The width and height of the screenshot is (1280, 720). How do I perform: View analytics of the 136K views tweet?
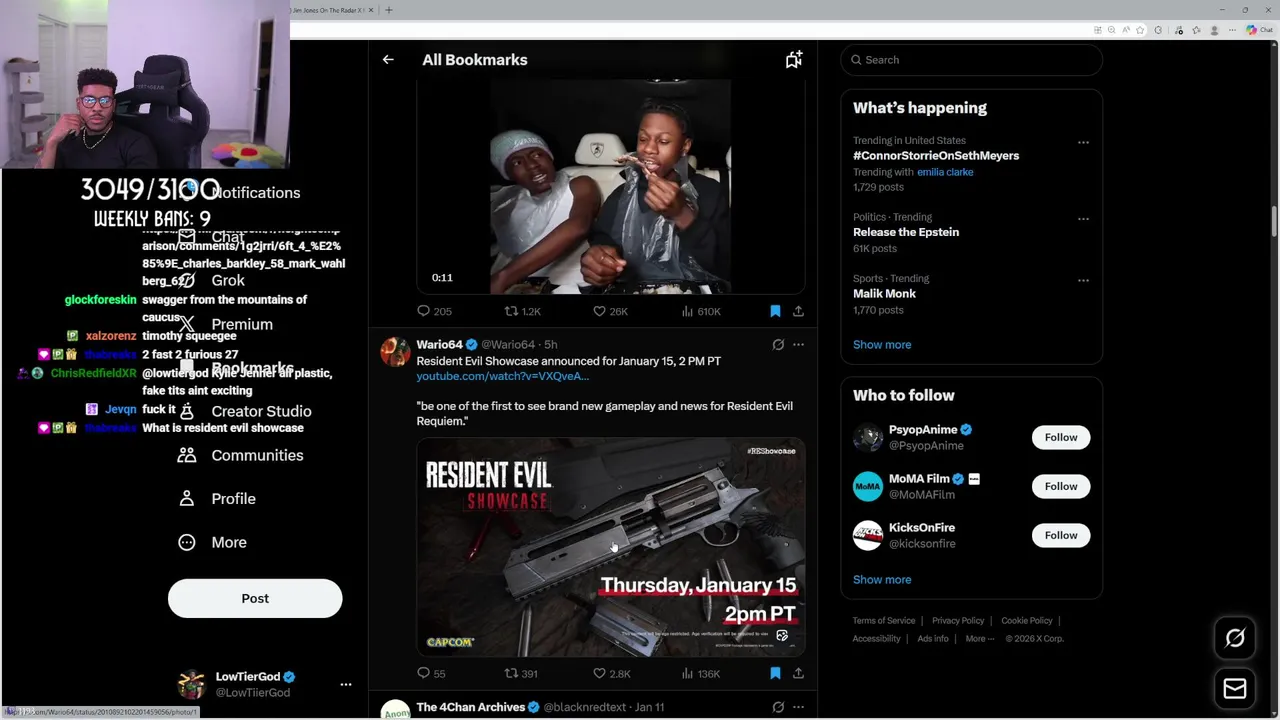(x=700, y=673)
